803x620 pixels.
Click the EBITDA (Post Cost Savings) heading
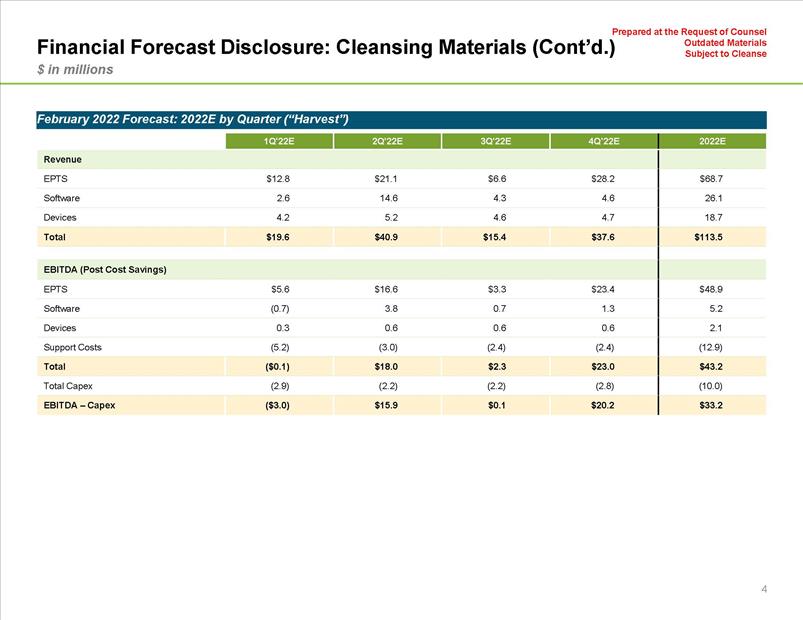point(105,270)
